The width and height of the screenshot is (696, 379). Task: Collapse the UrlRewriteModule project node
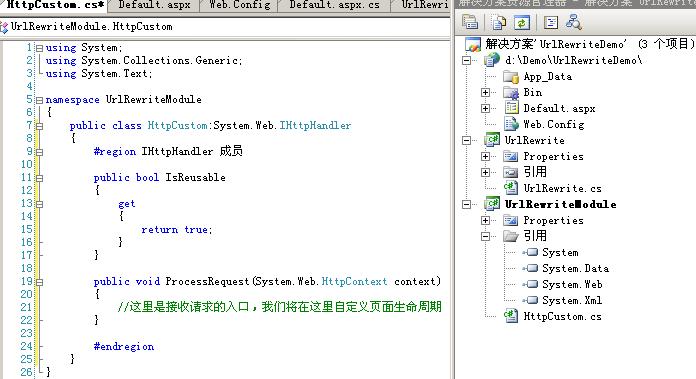click(467, 204)
